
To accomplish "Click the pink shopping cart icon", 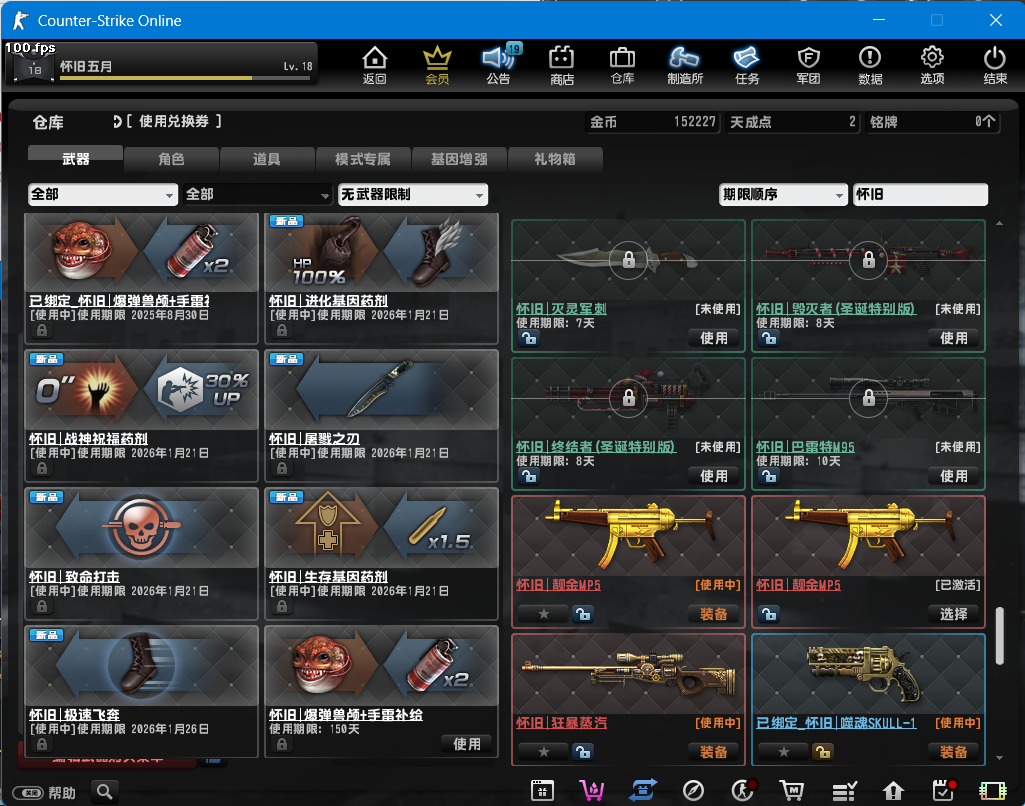I will tap(592, 790).
